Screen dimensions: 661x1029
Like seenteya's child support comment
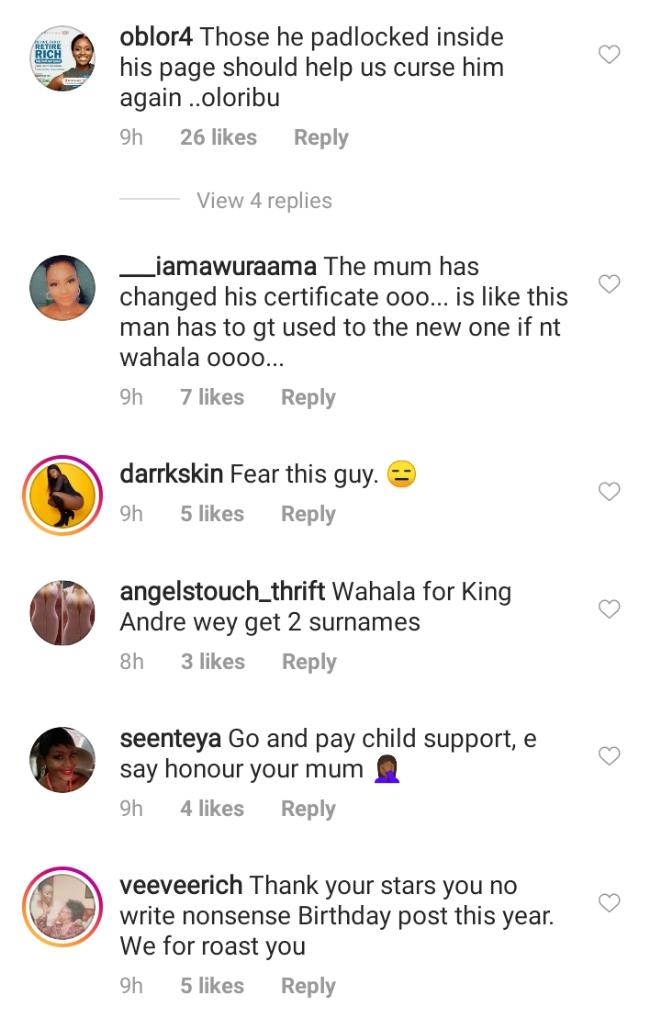(609, 756)
